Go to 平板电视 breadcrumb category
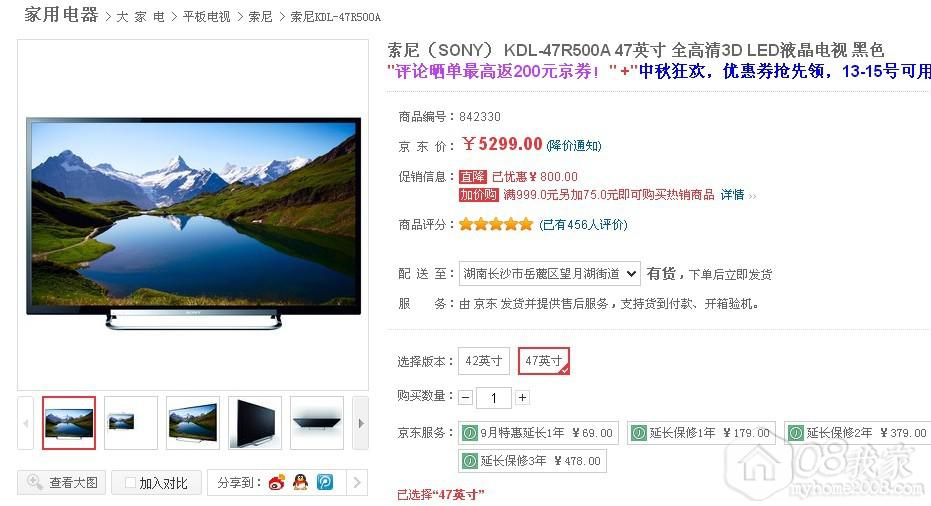This screenshot has width=931, height=506. pyautogui.click(x=207, y=17)
